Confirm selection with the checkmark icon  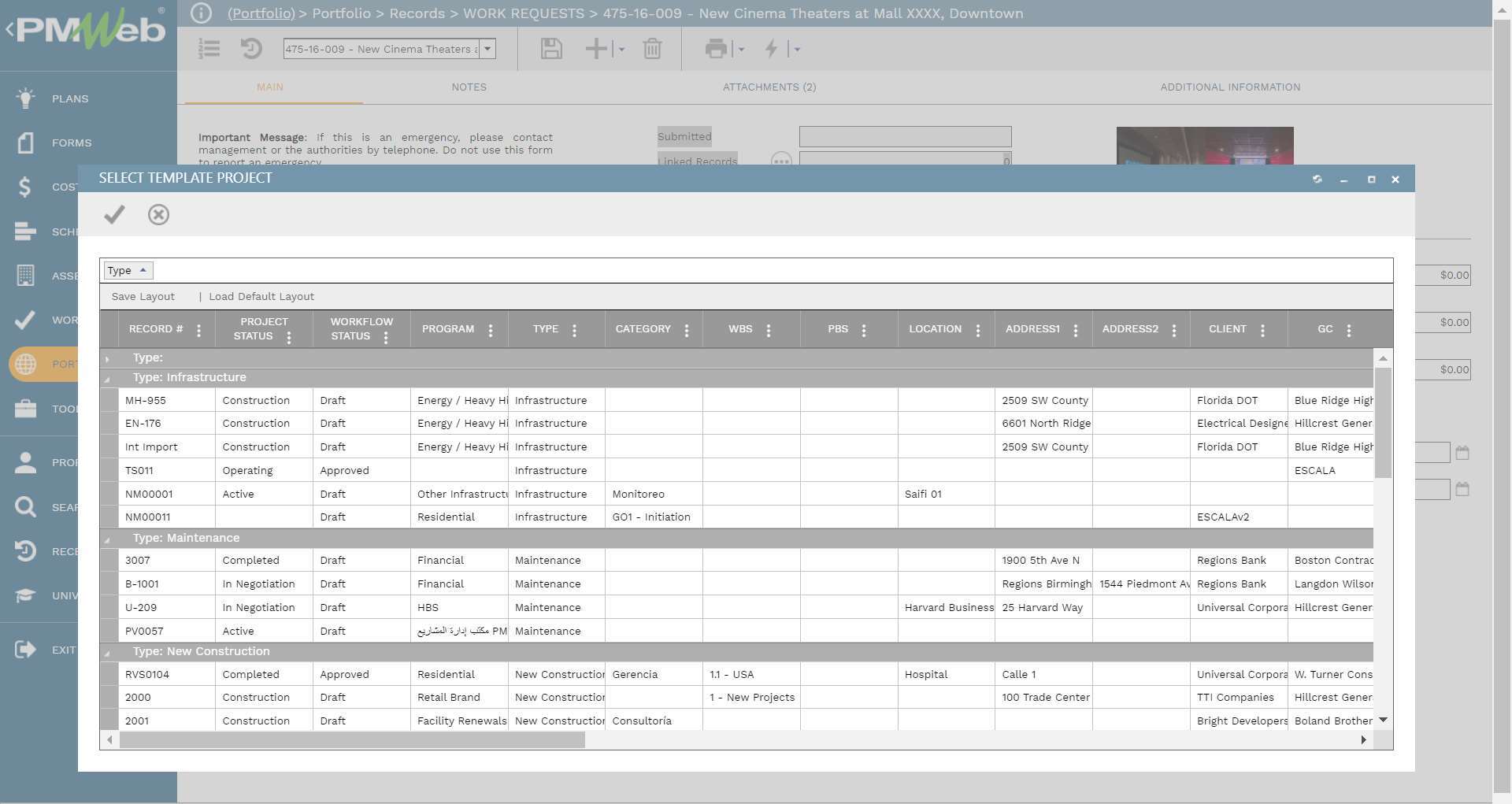pos(113,214)
